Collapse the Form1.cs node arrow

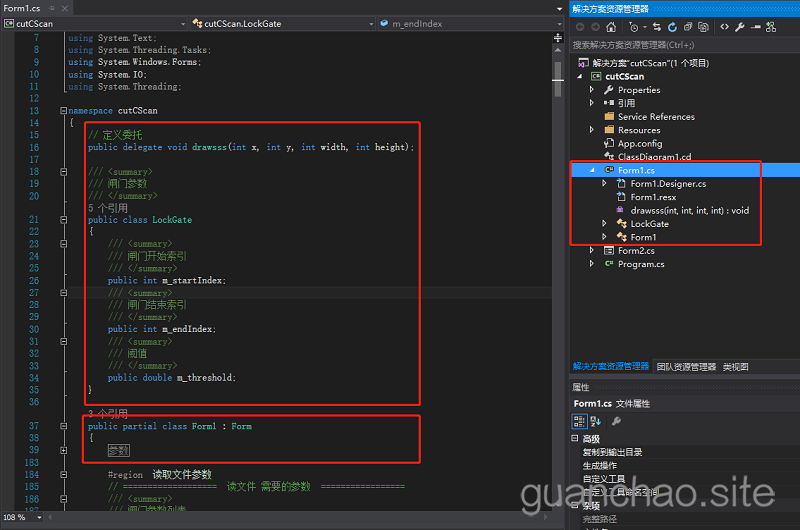point(592,170)
